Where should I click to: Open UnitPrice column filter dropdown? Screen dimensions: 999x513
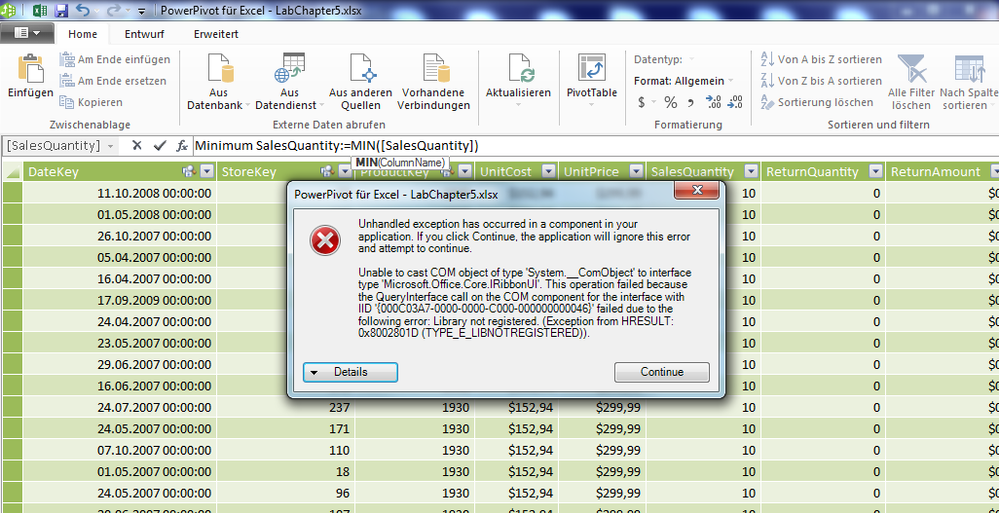click(x=635, y=171)
